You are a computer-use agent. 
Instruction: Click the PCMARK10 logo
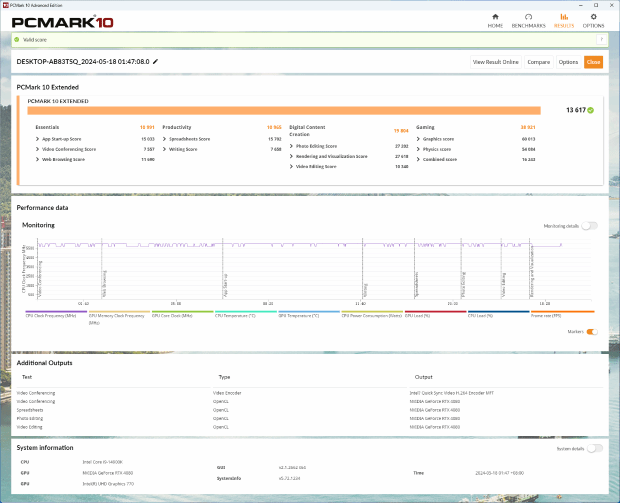tap(62, 23)
